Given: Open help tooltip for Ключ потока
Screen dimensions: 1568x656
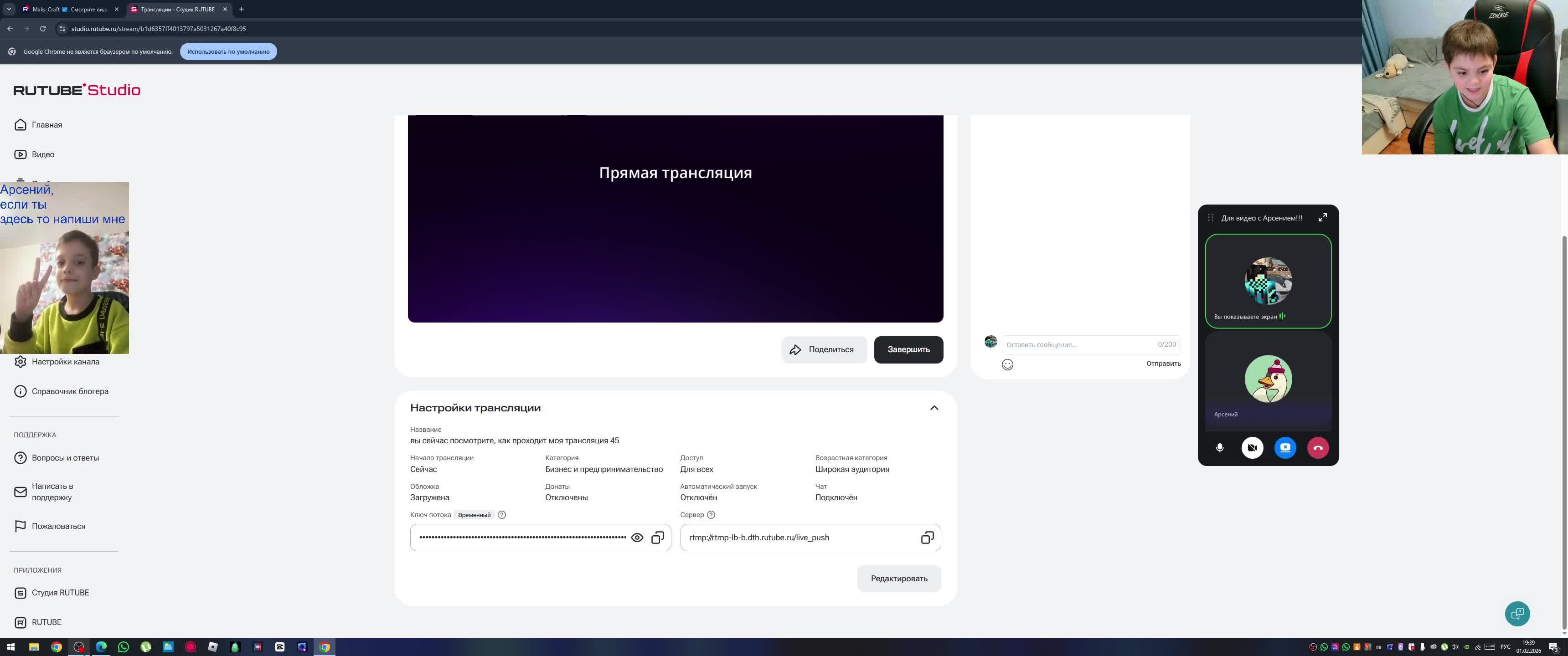Looking at the screenshot, I should point(501,515).
